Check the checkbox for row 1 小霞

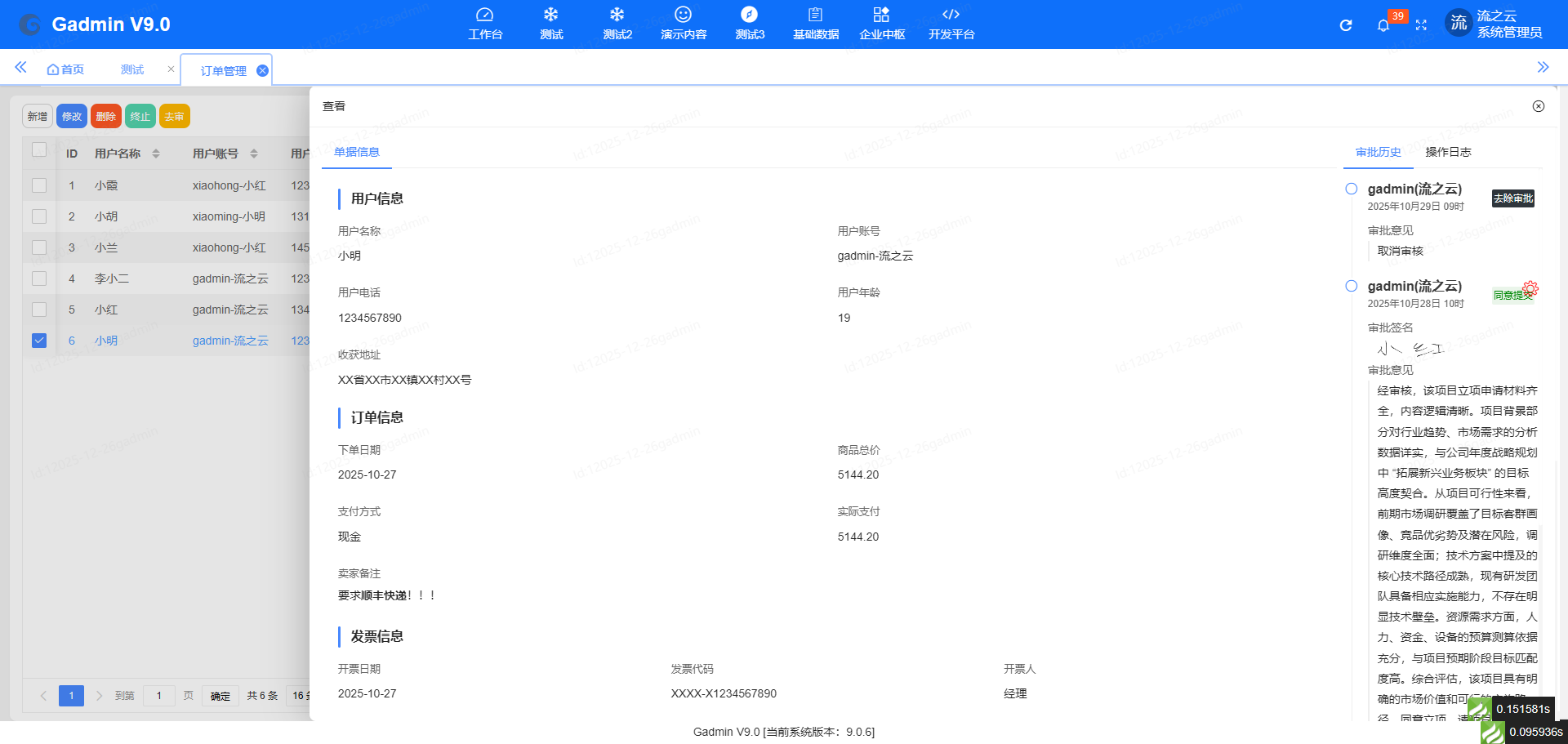pyautogui.click(x=38, y=185)
